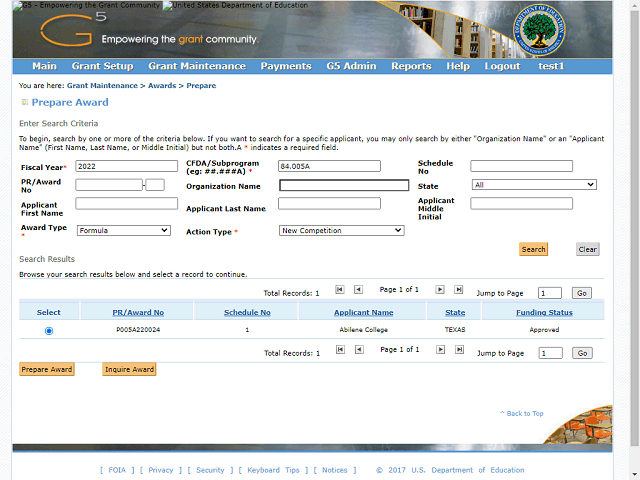
Task: Go to previous page in top pager
Action: pos(358,289)
